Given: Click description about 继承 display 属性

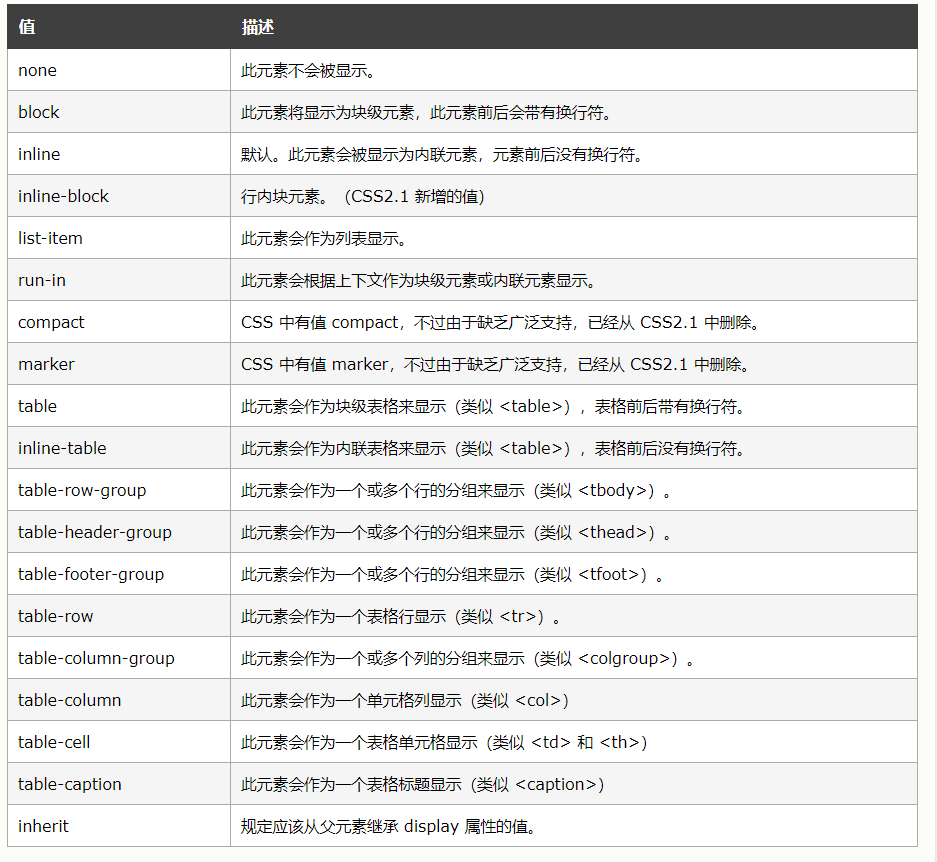Looking at the screenshot, I should click(389, 826).
